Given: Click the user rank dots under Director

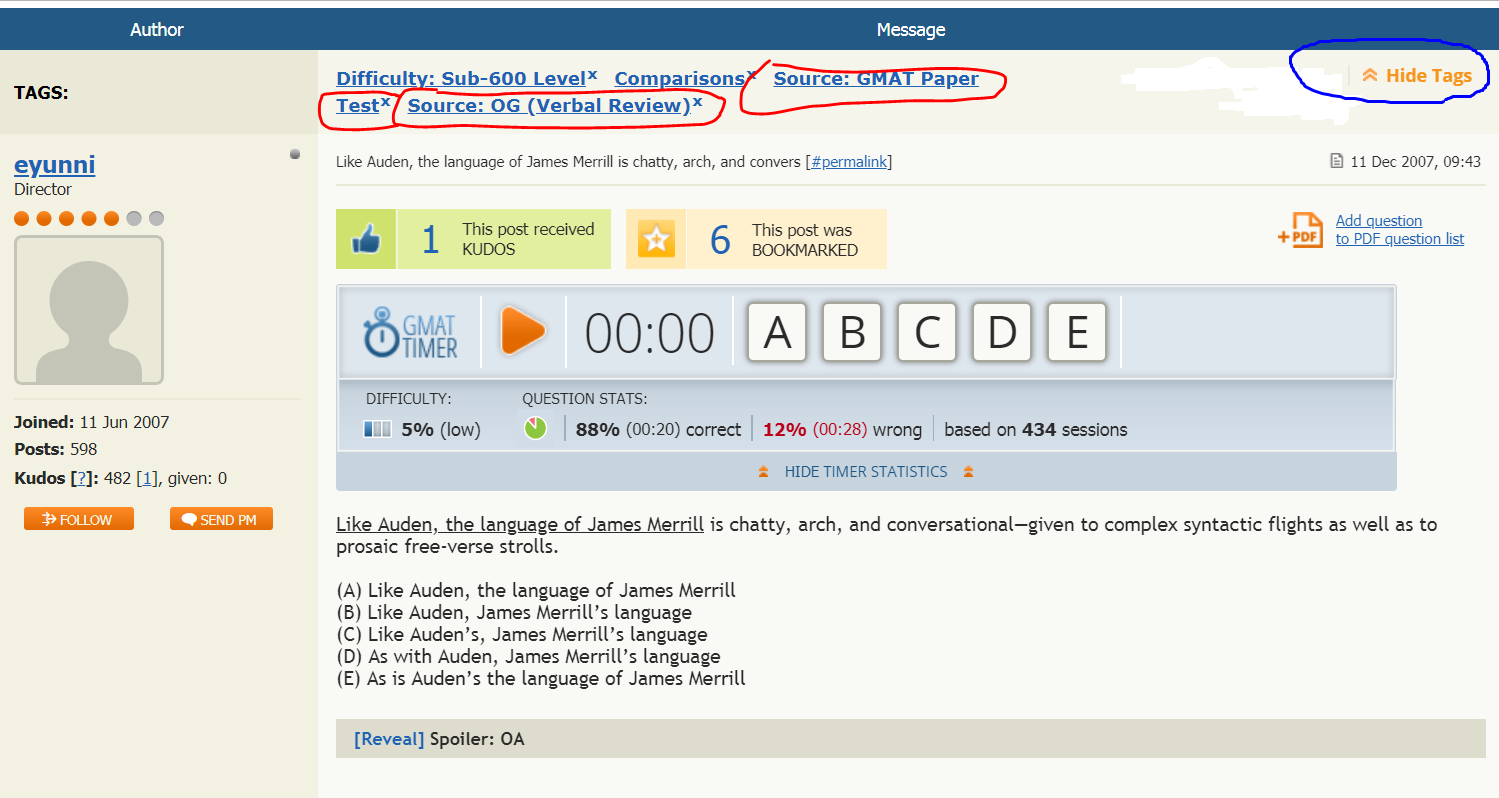Looking at the screenshot, I should (x=89, y=218).
